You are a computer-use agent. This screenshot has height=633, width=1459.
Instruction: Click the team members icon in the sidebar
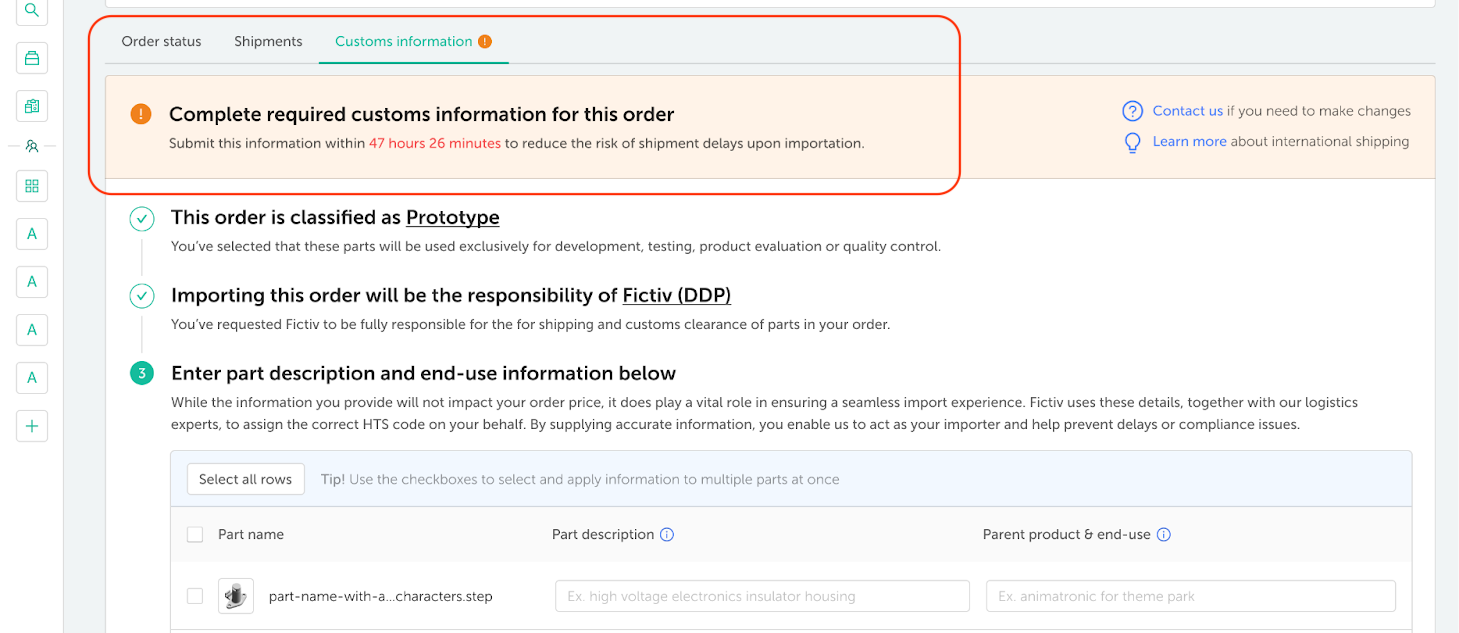(x=32, y=146)
